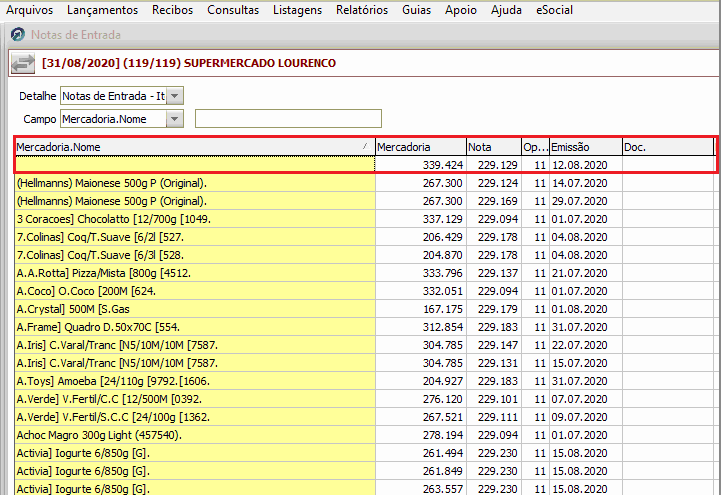Image resolution: width=721 pixels, height=495 pixels.
Task: Sort by Mercadoria column header
Action: click(421, 147)
